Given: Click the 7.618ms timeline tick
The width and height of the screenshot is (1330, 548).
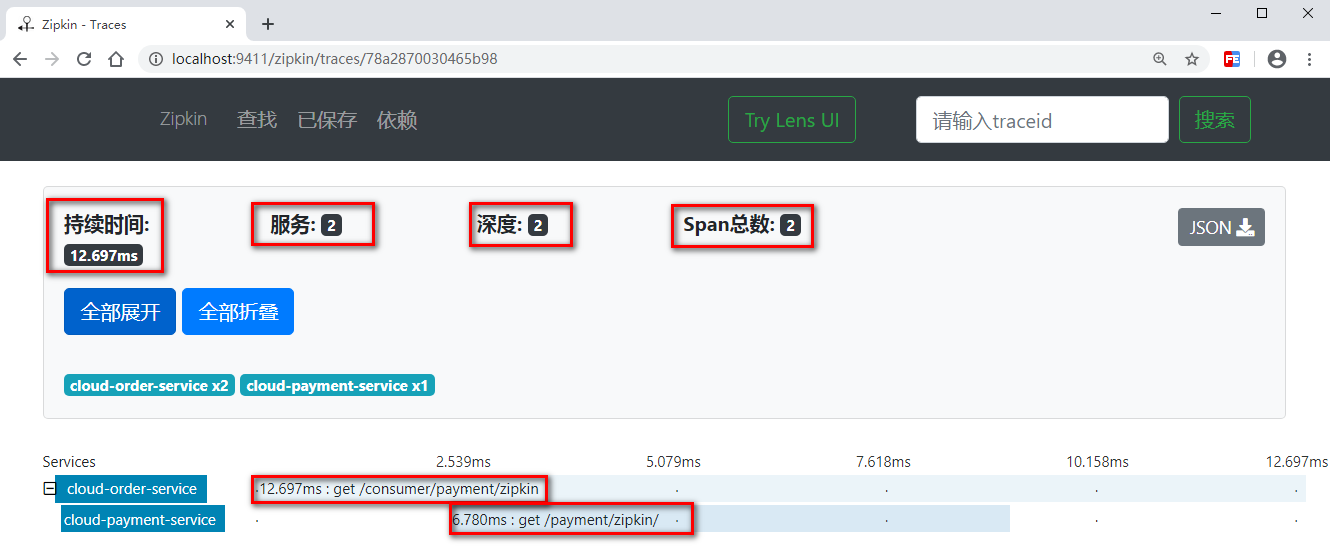Looking at the screenshot, I should pyautogui.click(x=883, y=462).
